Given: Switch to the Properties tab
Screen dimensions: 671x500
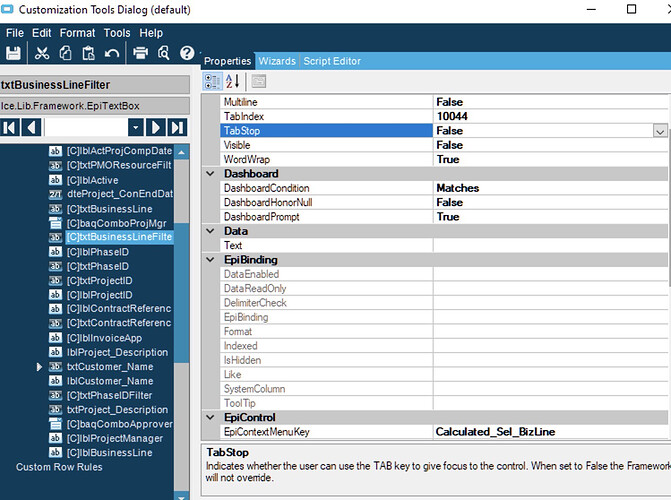Looking at the screenshot, I should [x=227, y=61].
